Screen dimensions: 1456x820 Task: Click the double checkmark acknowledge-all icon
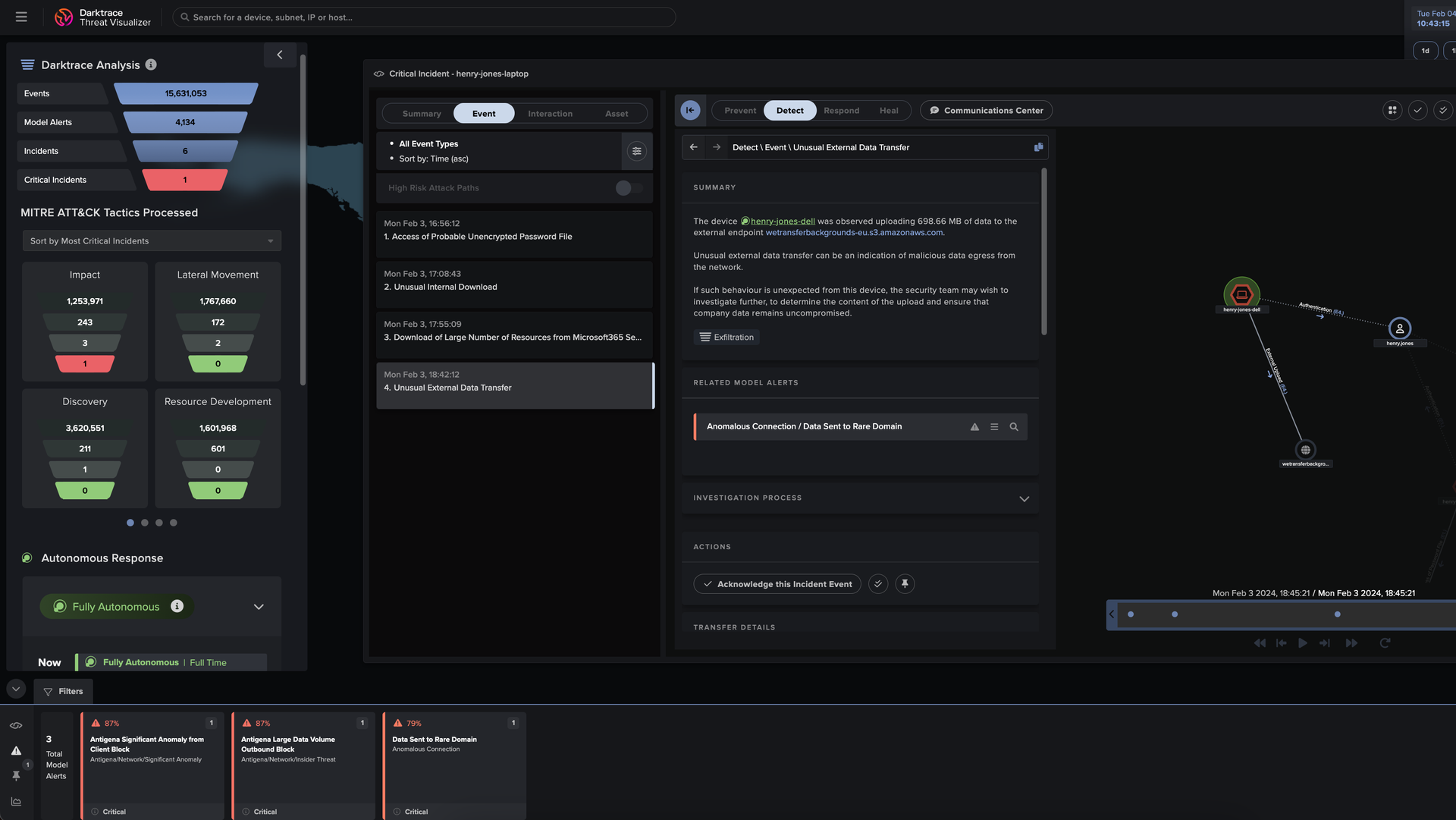pyautogui.click(x=1443, y=110)
